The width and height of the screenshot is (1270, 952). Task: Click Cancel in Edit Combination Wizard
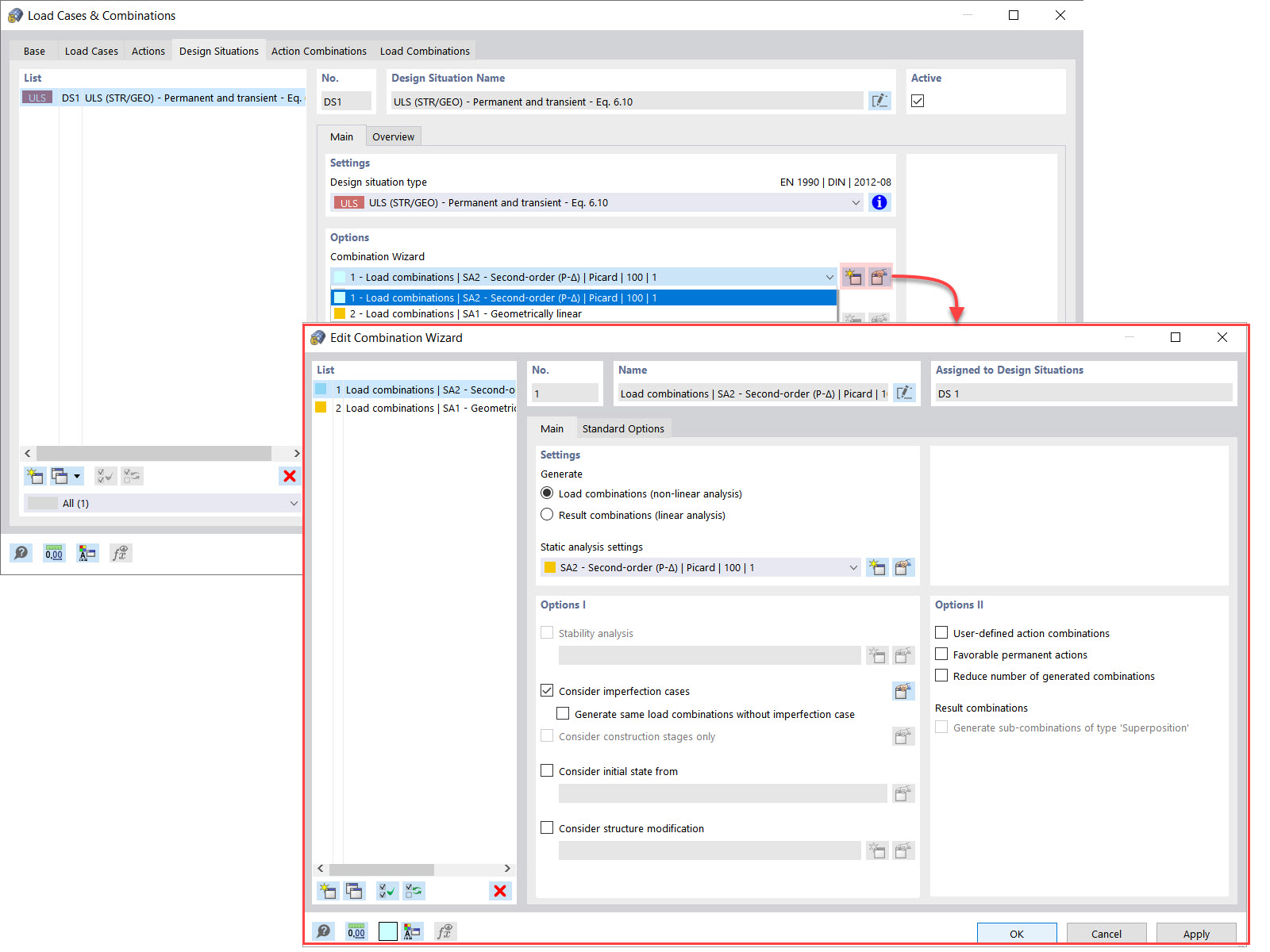point(1106,934)
